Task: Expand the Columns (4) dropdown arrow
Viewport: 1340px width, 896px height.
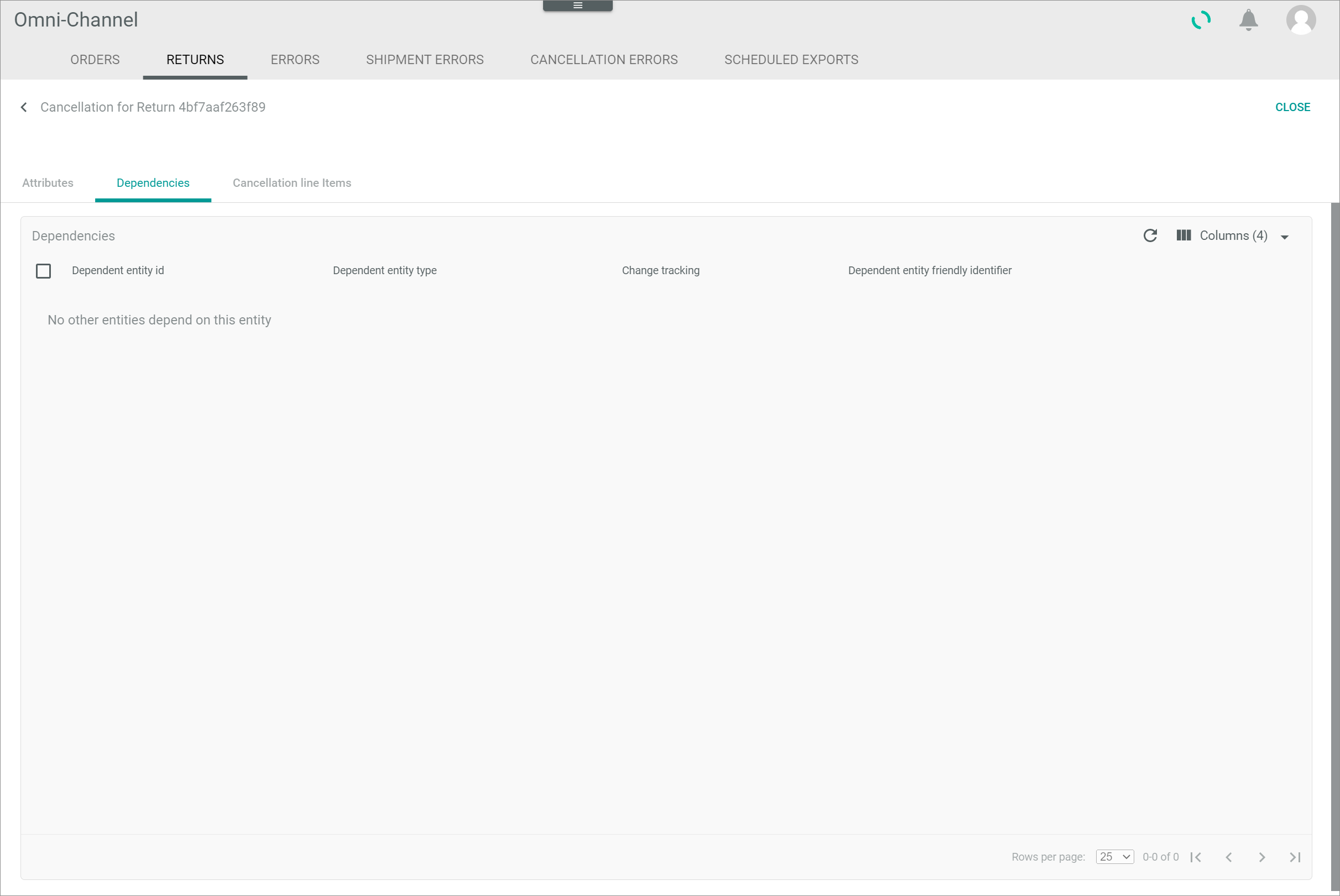Action: pyautogui.click(x=1285, y=237)
